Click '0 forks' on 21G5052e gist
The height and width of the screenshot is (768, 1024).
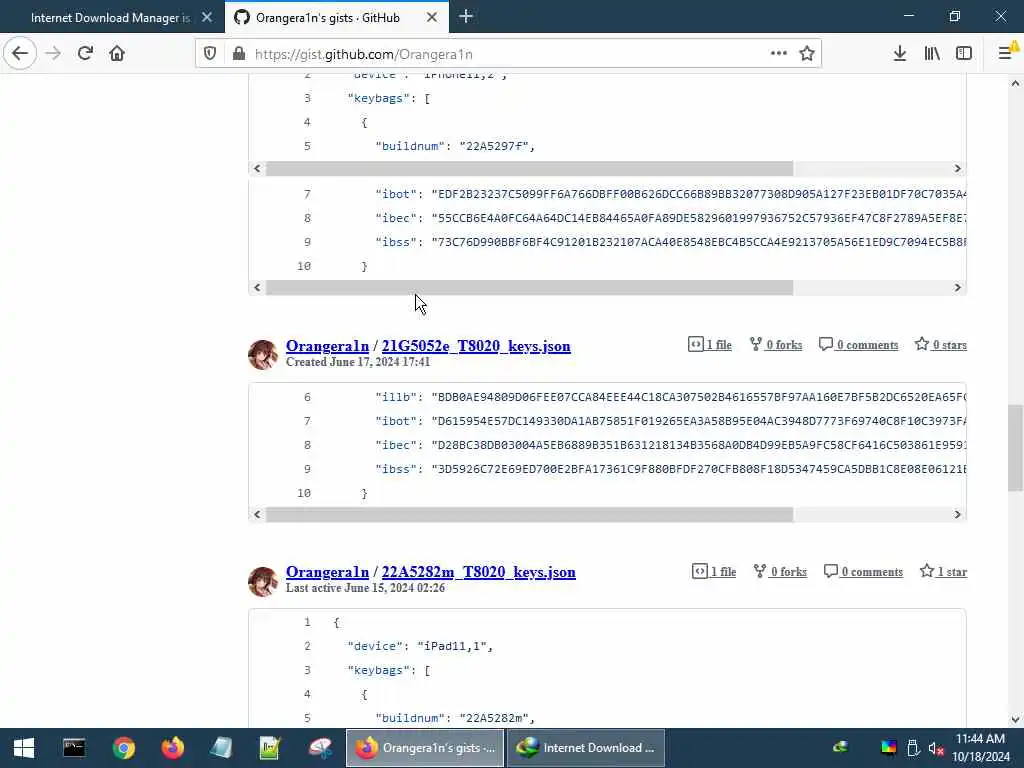click(776, 345)
